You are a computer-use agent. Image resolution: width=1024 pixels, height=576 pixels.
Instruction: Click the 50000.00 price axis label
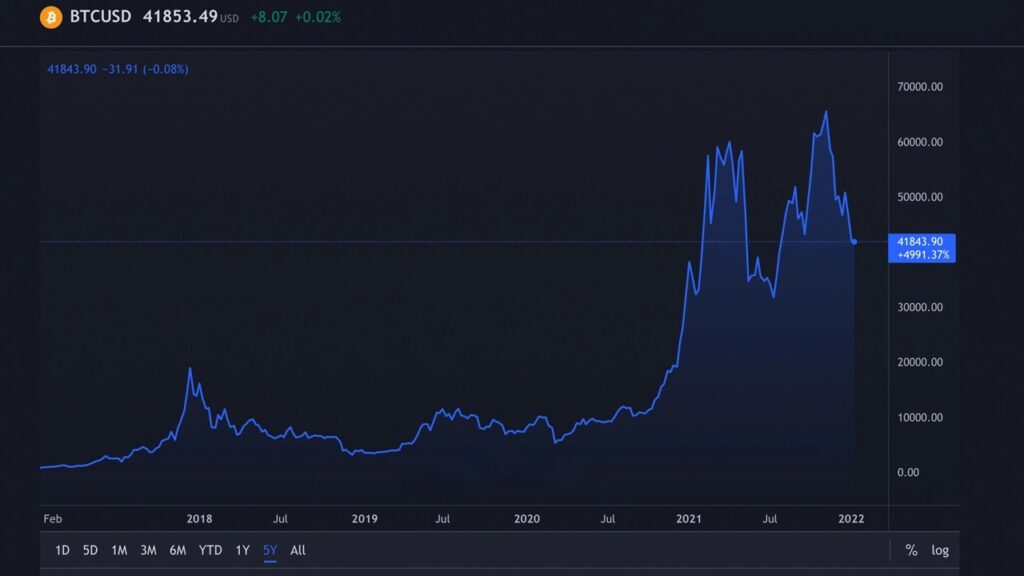[x=920, y=197]
